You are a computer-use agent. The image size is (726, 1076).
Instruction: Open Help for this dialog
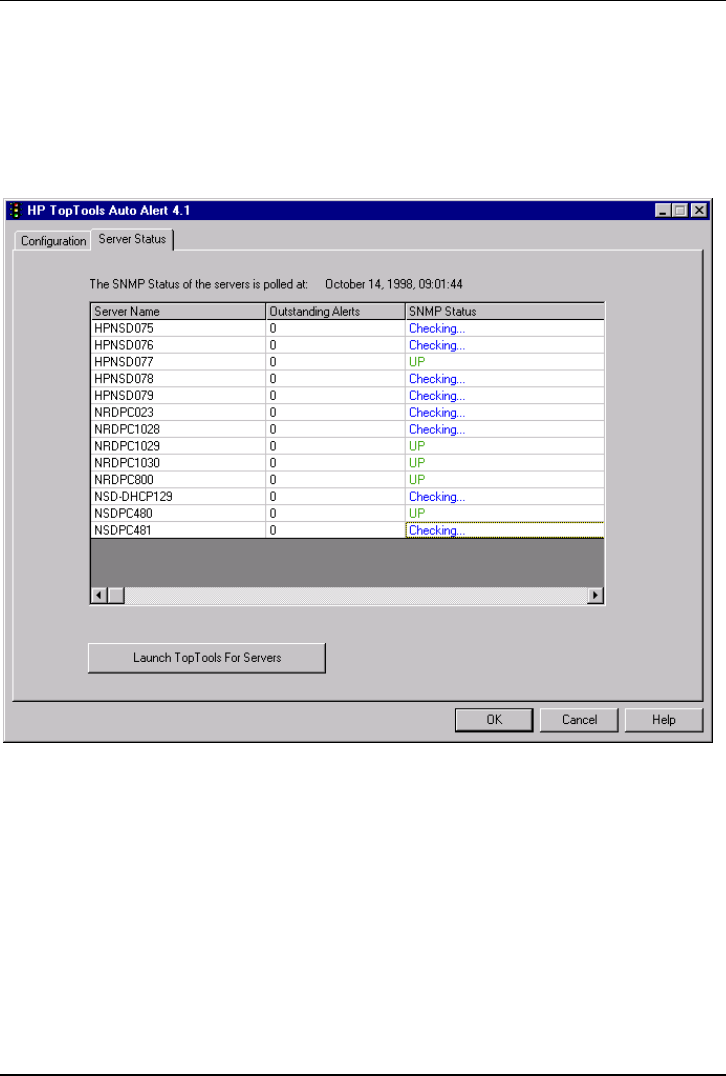pos(664,720)
